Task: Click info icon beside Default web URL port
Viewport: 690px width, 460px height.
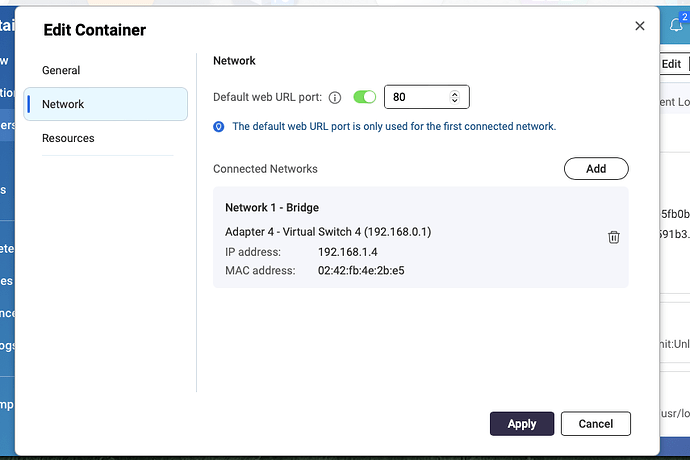Action: tap(335, 98)
